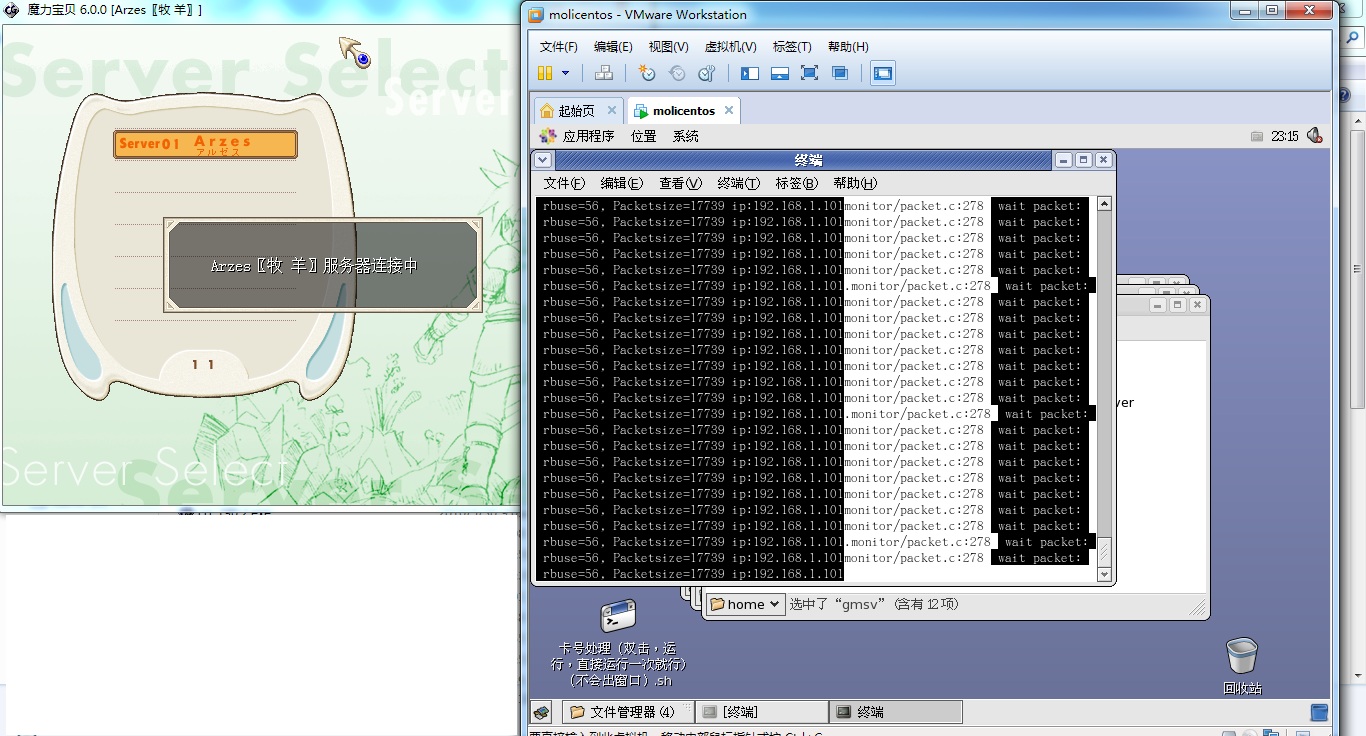Click the revert to snapshot icon
This screenshot has width=1366, height=736.
pos(677,73)
